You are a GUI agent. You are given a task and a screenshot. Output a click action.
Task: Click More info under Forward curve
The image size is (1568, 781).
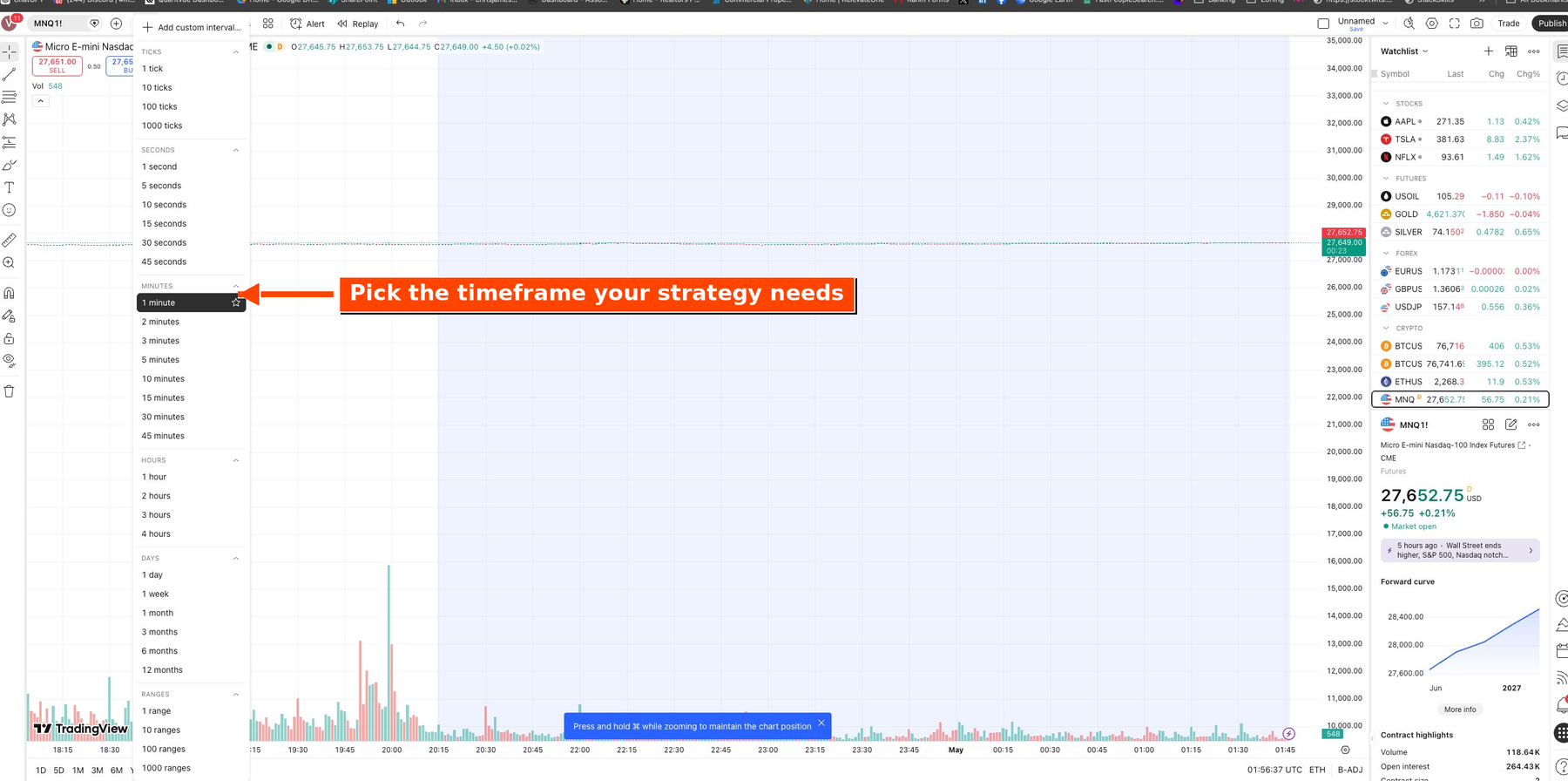pos(1460,710)
